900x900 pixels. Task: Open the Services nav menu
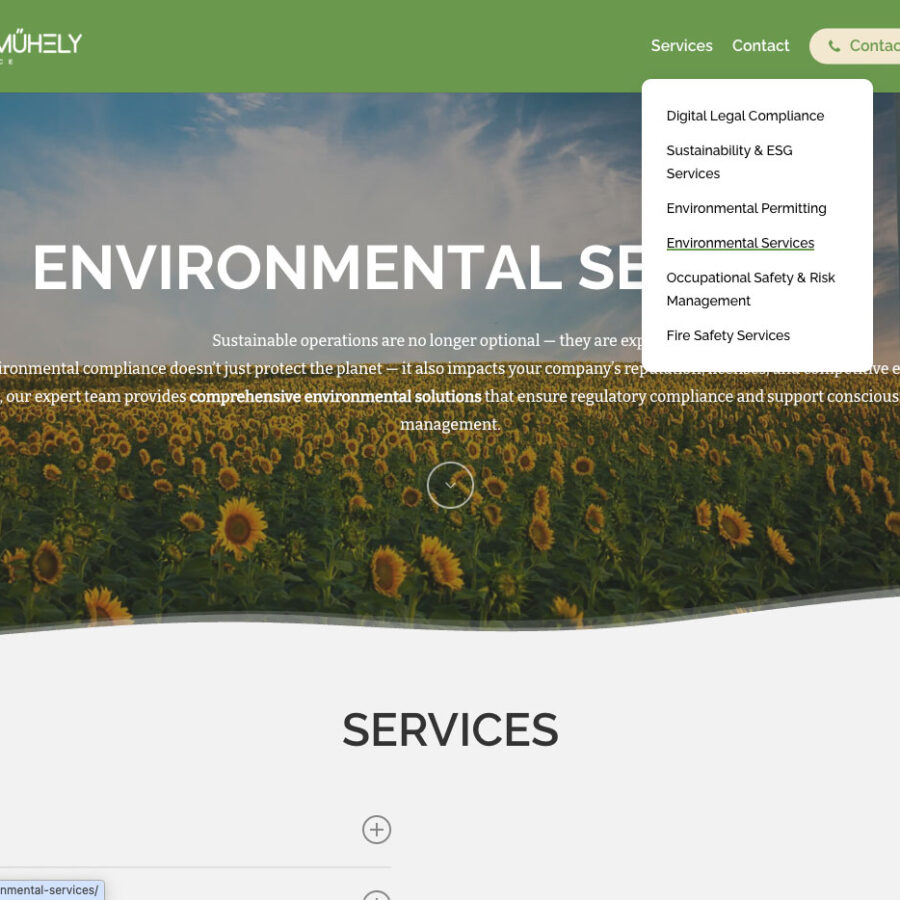[681, 46]
